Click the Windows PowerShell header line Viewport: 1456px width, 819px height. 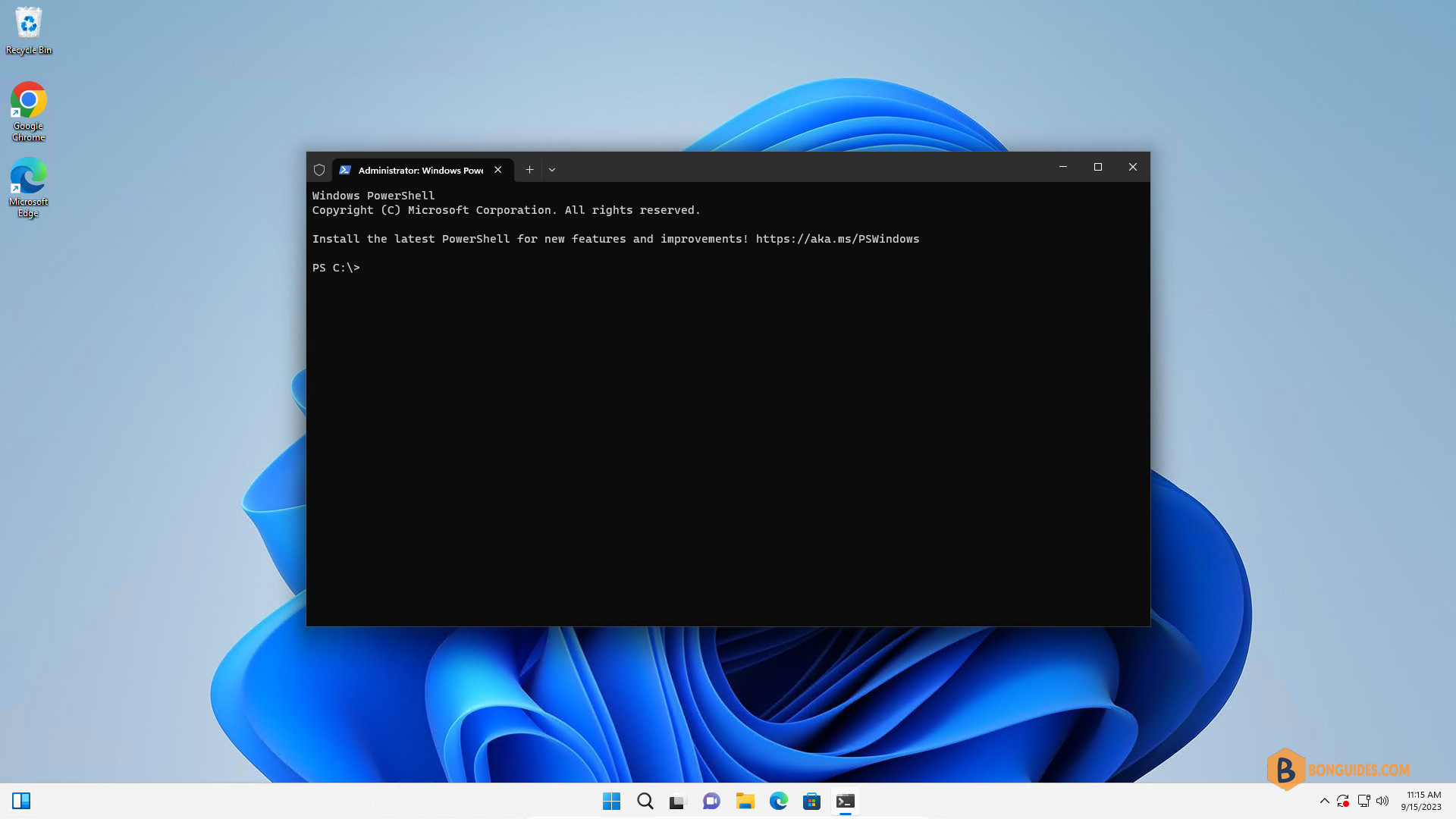374,196
